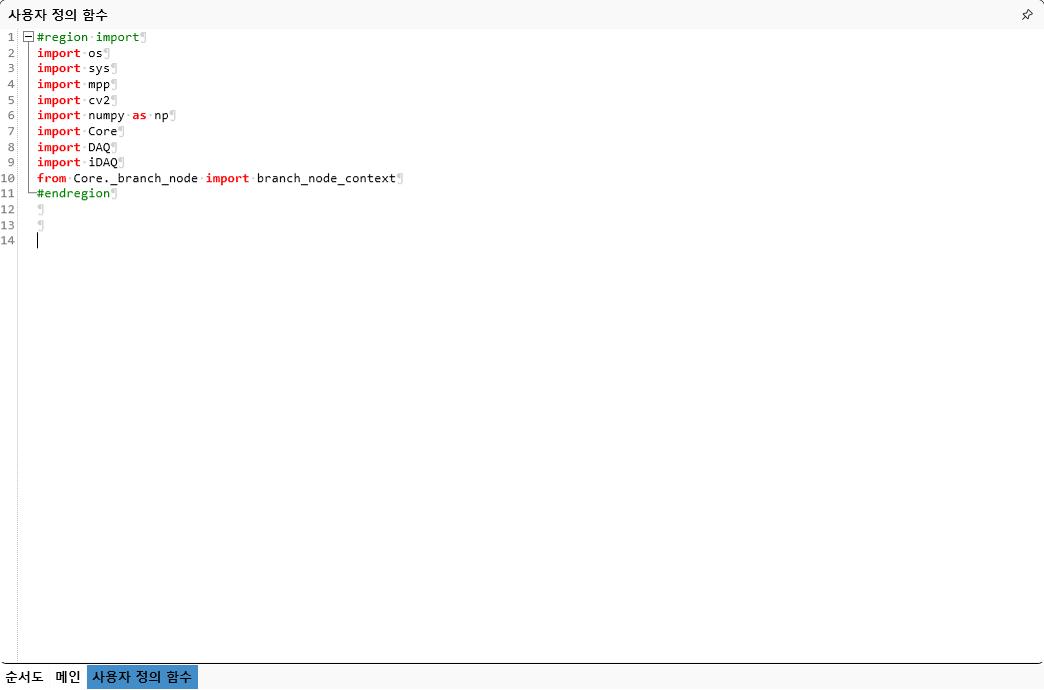Open the 메인 tab

pos(68,677)
